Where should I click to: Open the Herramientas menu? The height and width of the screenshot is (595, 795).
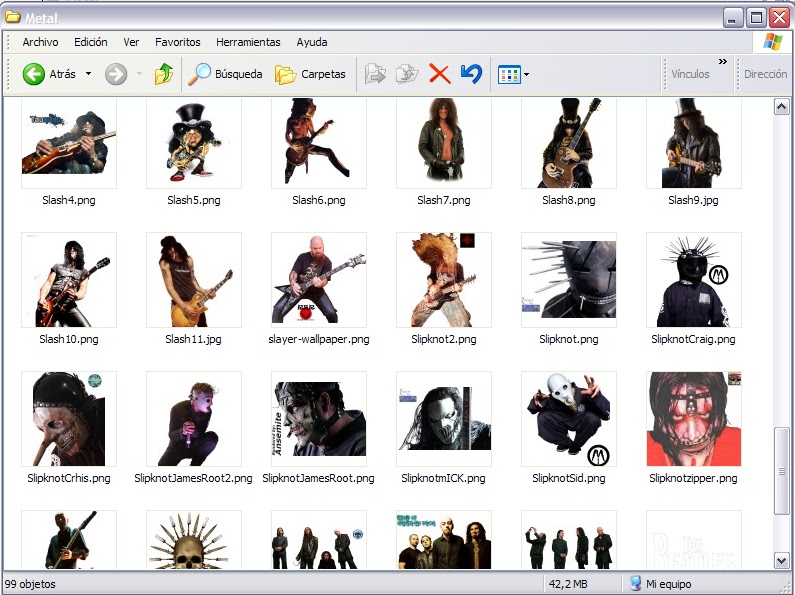(x=248, y=42)
